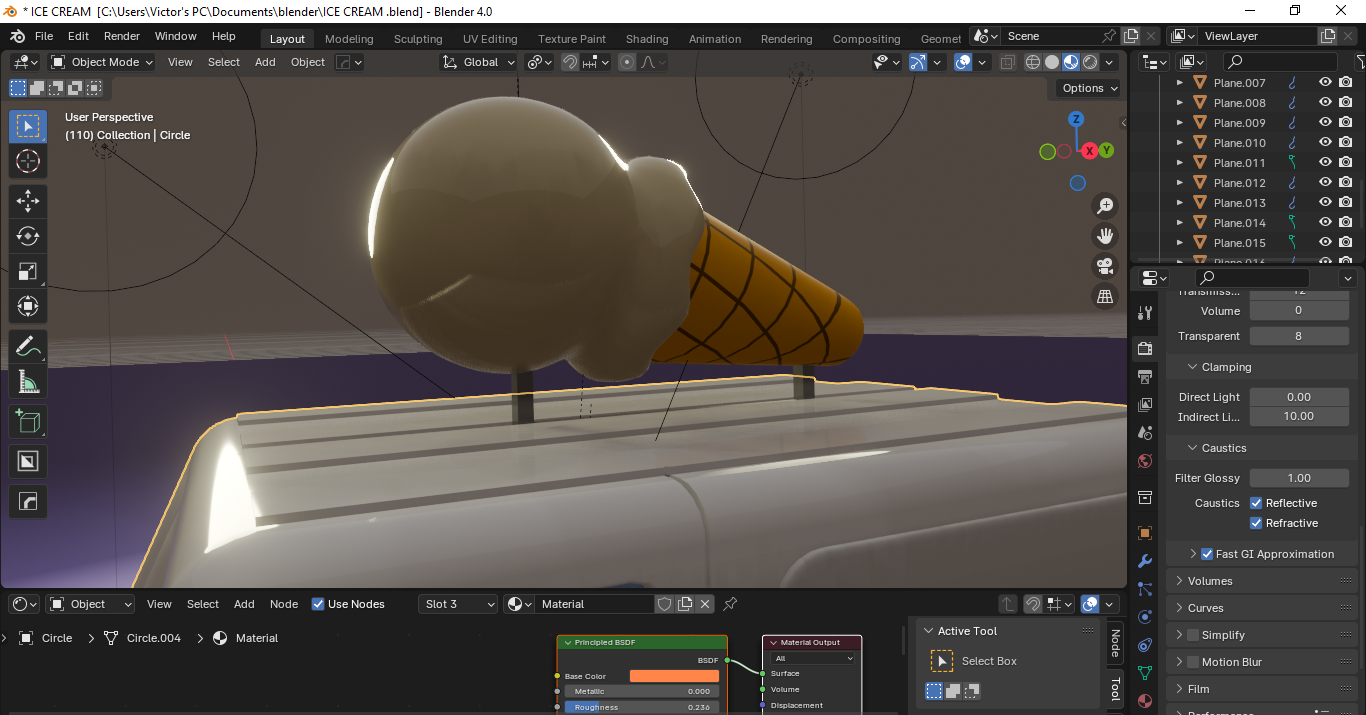The width and height of the screenshot is (1366, 715).
Task: Open viewport Add menu
Action: tap(265, 62)
